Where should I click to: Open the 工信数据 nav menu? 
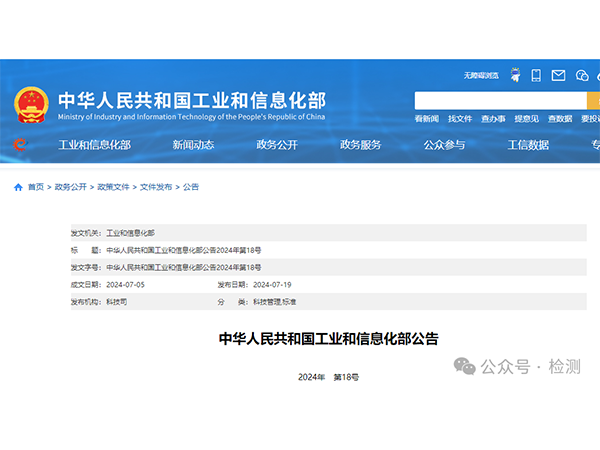[x=528, y=145]
